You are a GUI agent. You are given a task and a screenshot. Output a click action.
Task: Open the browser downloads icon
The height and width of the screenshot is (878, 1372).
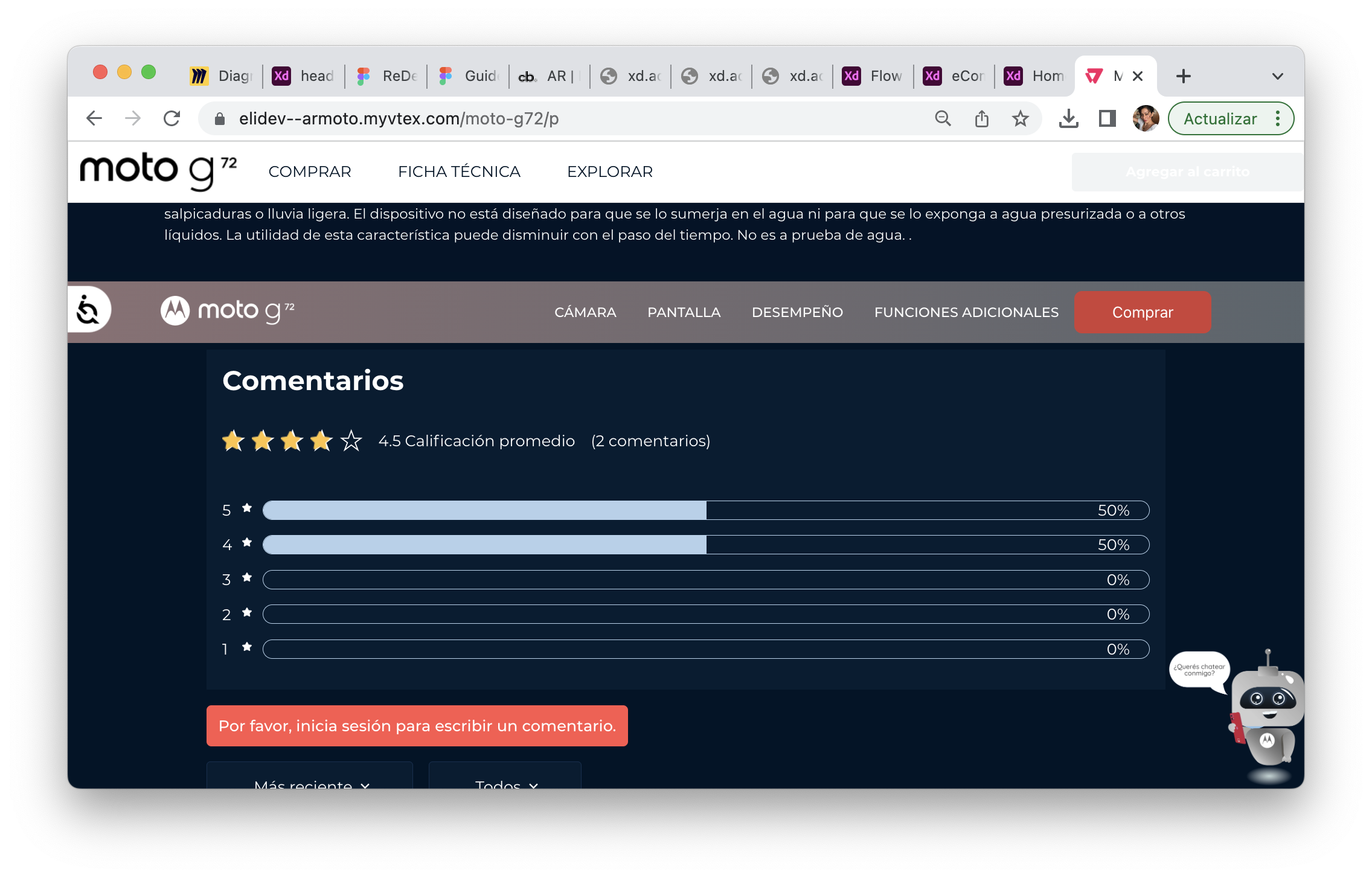point(1068,119)
